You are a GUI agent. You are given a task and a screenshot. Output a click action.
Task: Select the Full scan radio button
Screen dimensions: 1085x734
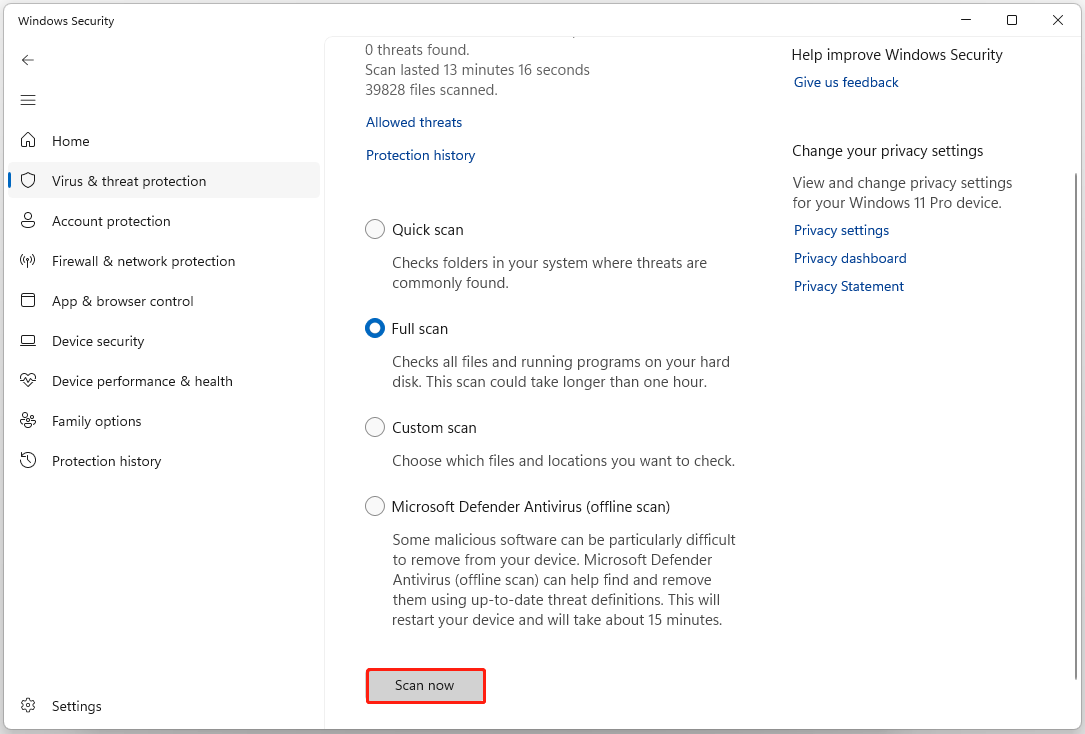pos(374,328)
